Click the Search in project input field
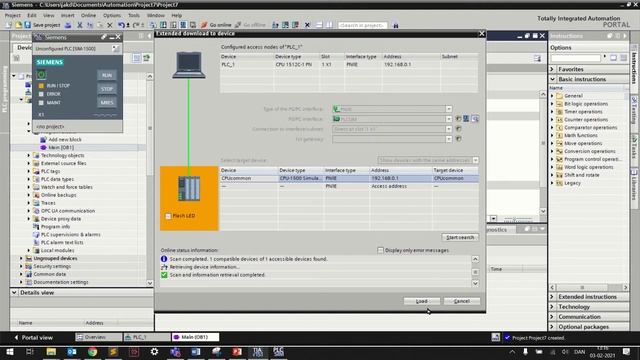This screenshot has width=640, height=360. click(363, 25)
